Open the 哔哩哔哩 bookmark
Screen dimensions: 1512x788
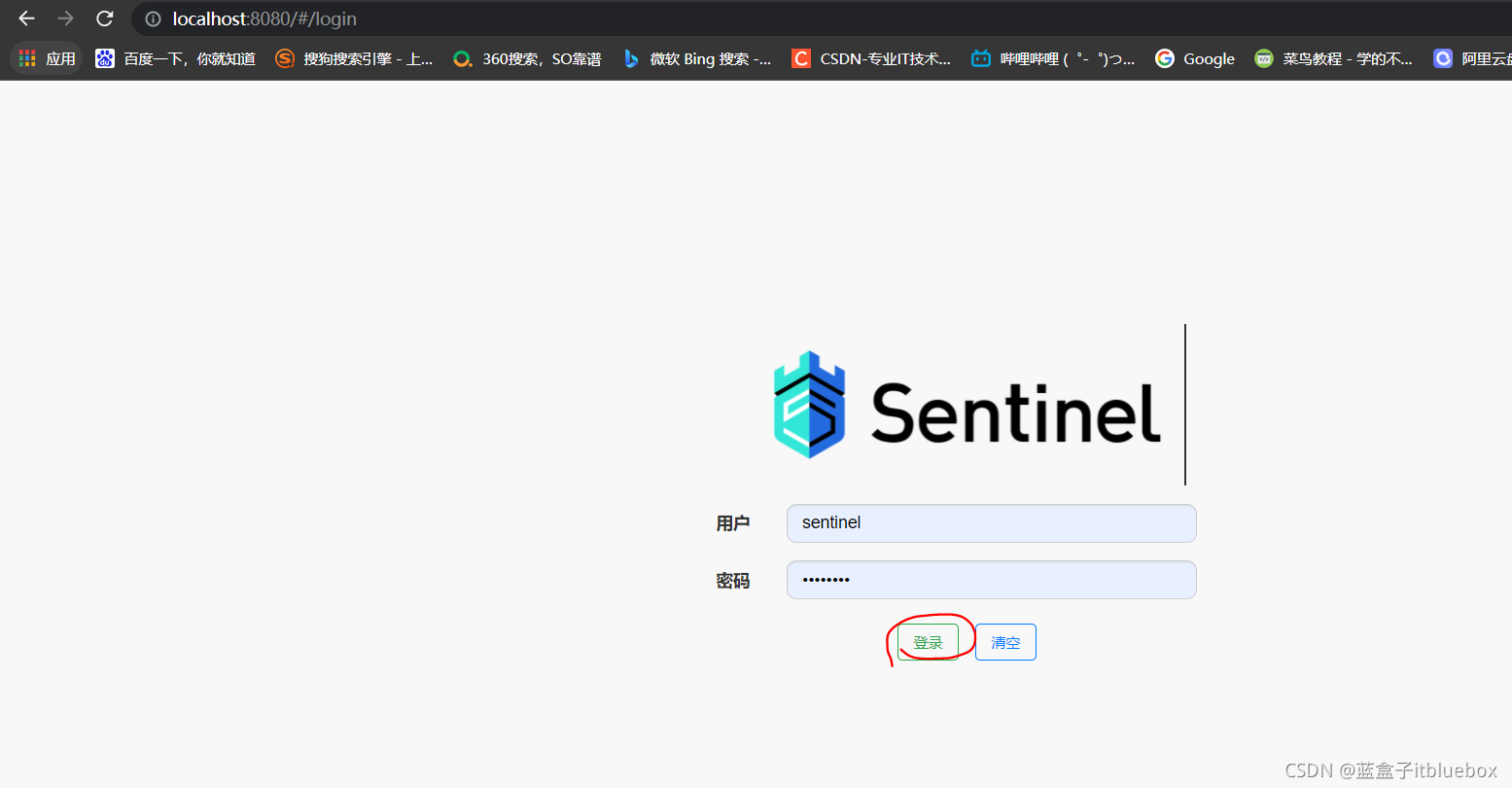(1053, 58)
